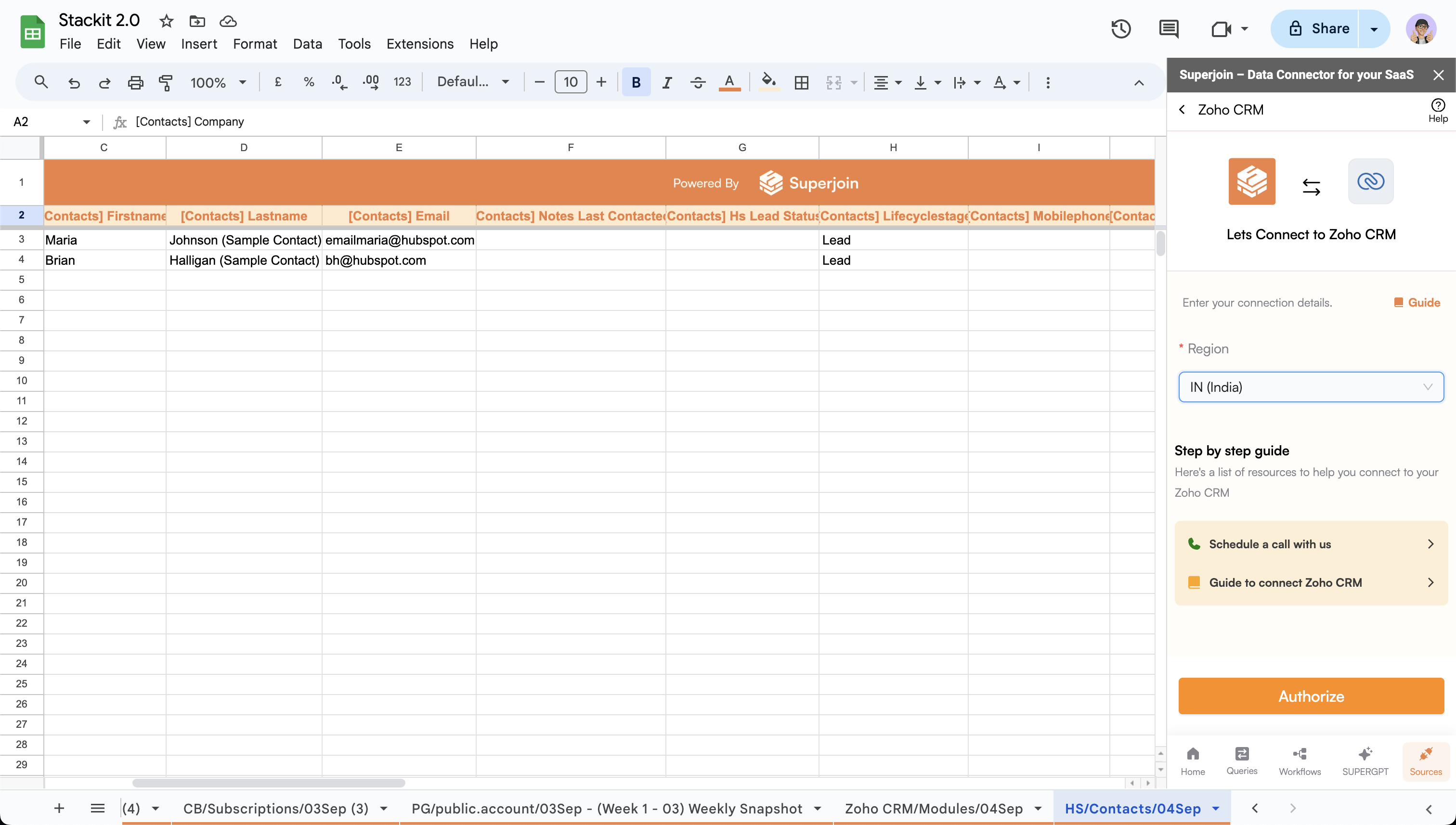Toggle italic formatting

click(667, 83)
